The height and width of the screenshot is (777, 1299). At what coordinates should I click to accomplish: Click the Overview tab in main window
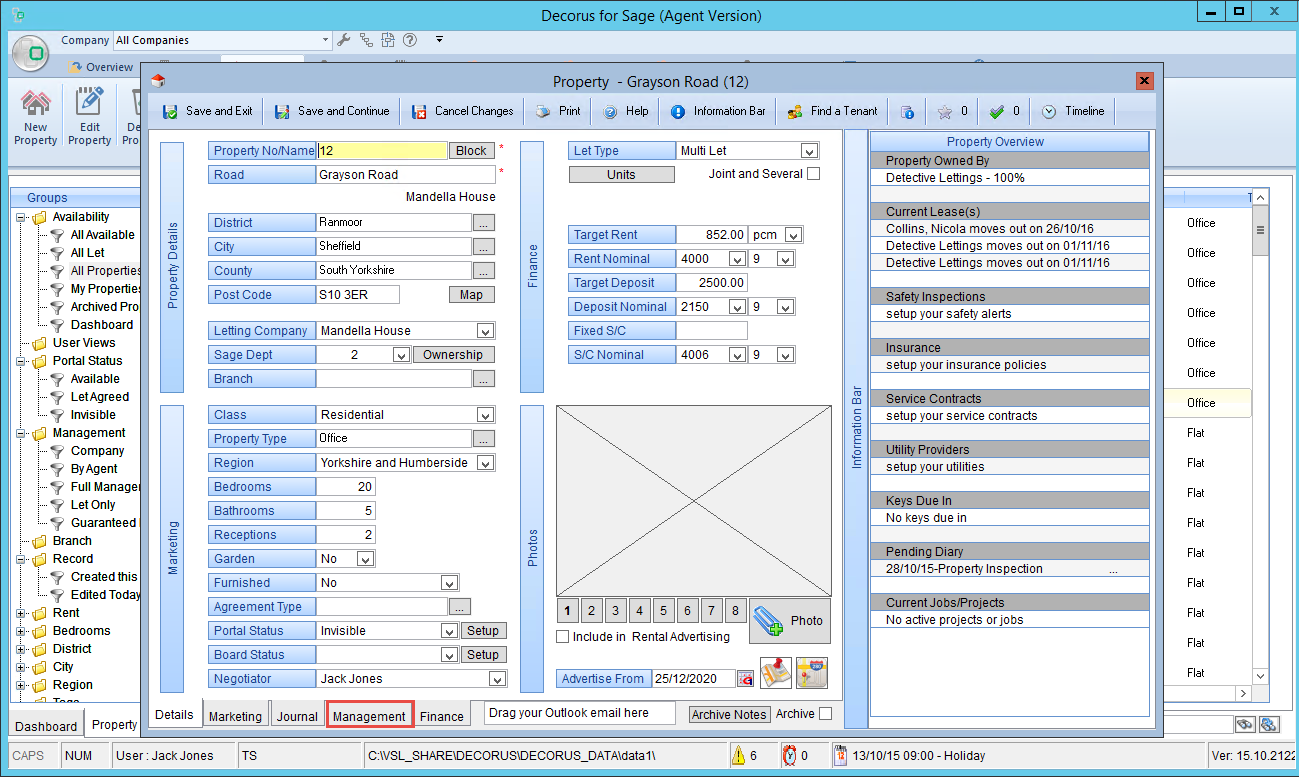coord(100,67)
